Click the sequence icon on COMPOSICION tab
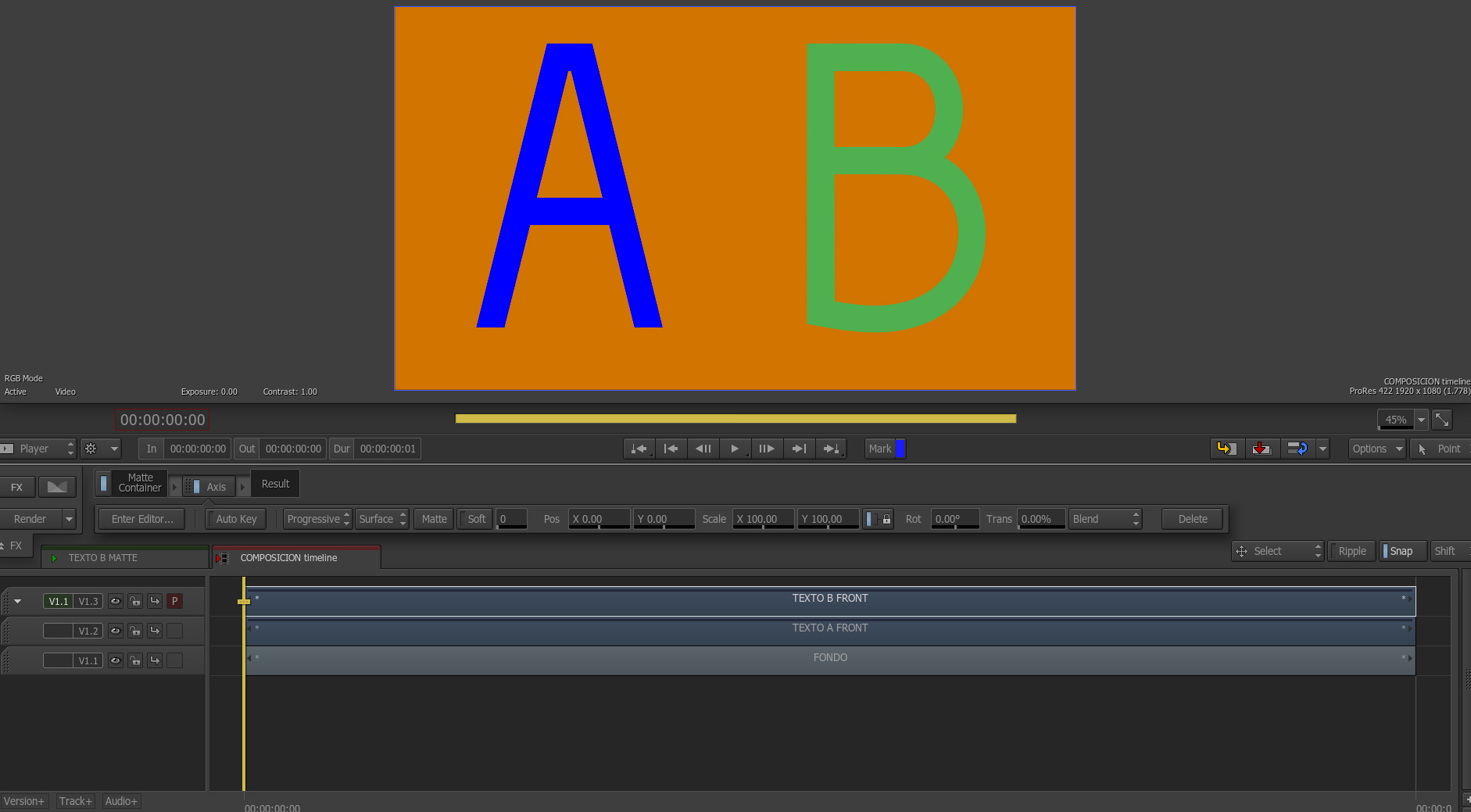The image size is (1471, 812). (222, 558)
